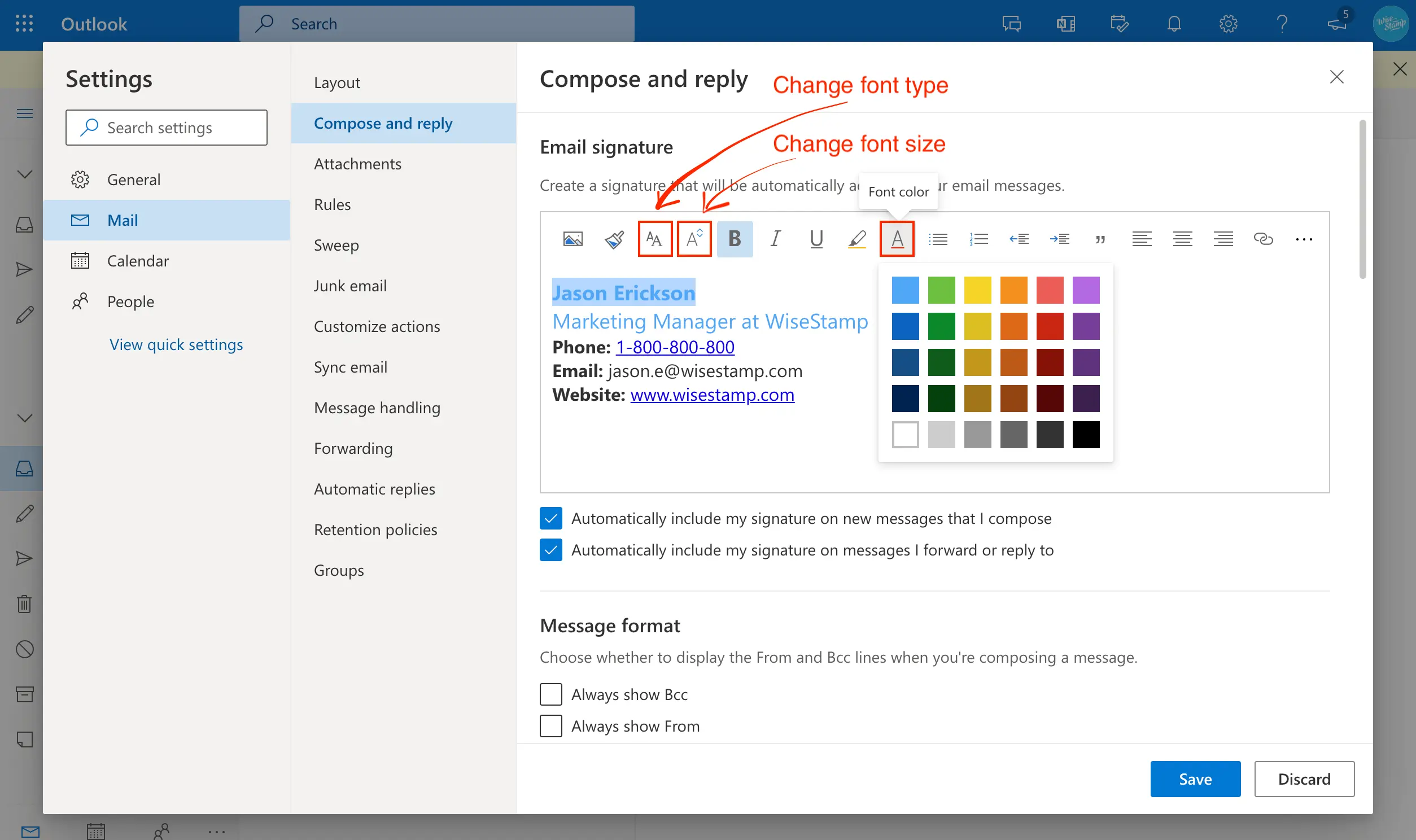Open the font size dropdown

tap(694, 238)
